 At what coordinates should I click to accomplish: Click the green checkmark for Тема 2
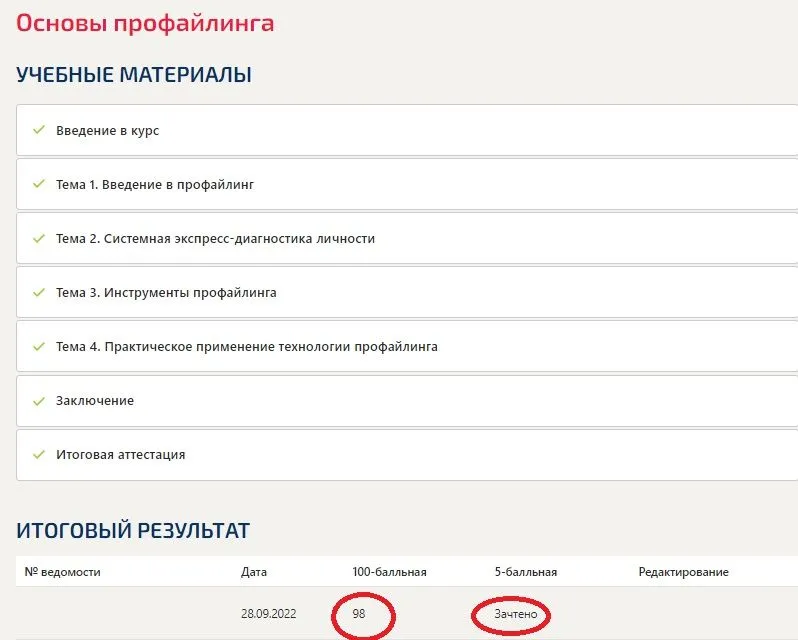pyautogui.click(x=39, y=238)
